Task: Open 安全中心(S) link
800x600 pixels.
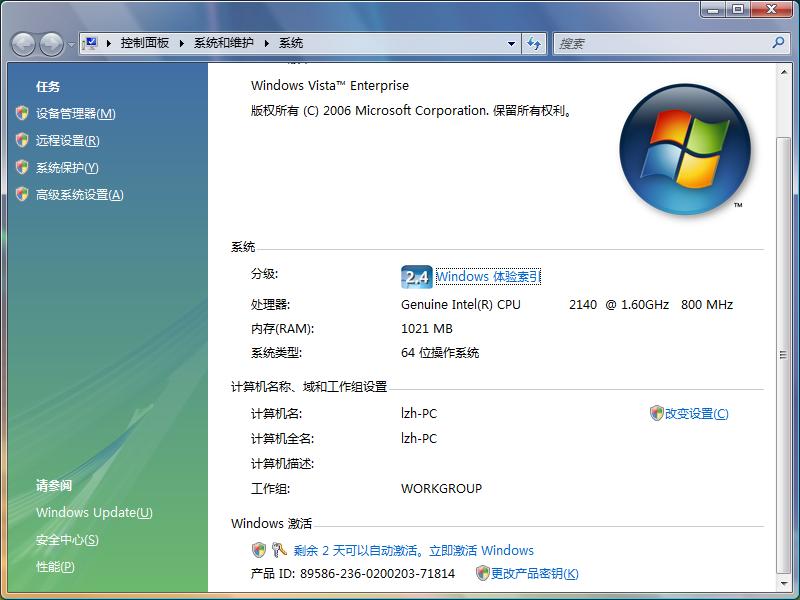Action: coord(67,539)
